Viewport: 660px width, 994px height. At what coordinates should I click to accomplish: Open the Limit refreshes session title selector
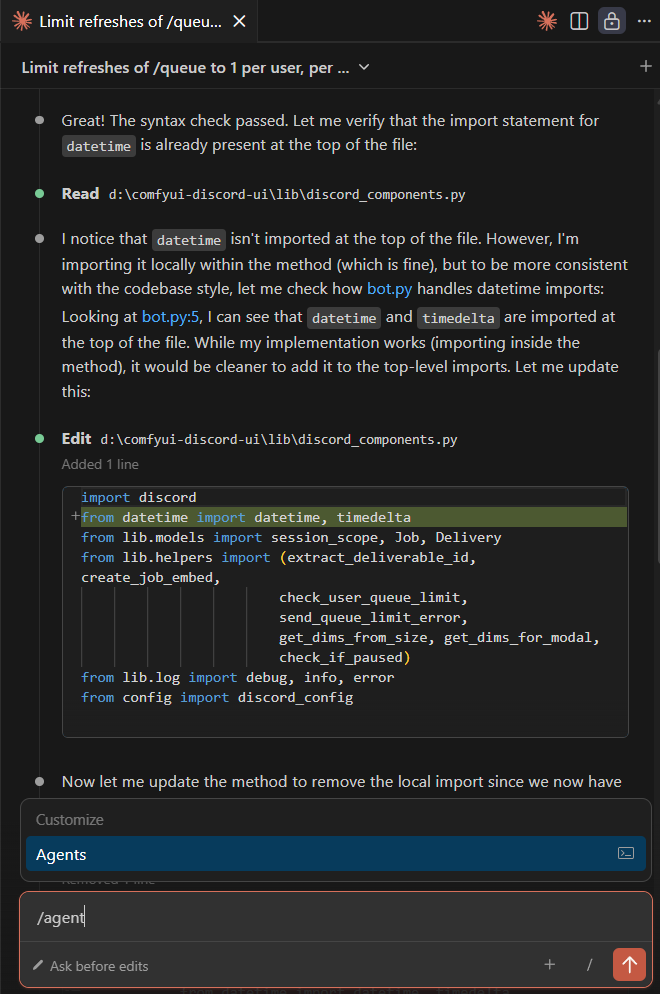[x=185, y=67]
